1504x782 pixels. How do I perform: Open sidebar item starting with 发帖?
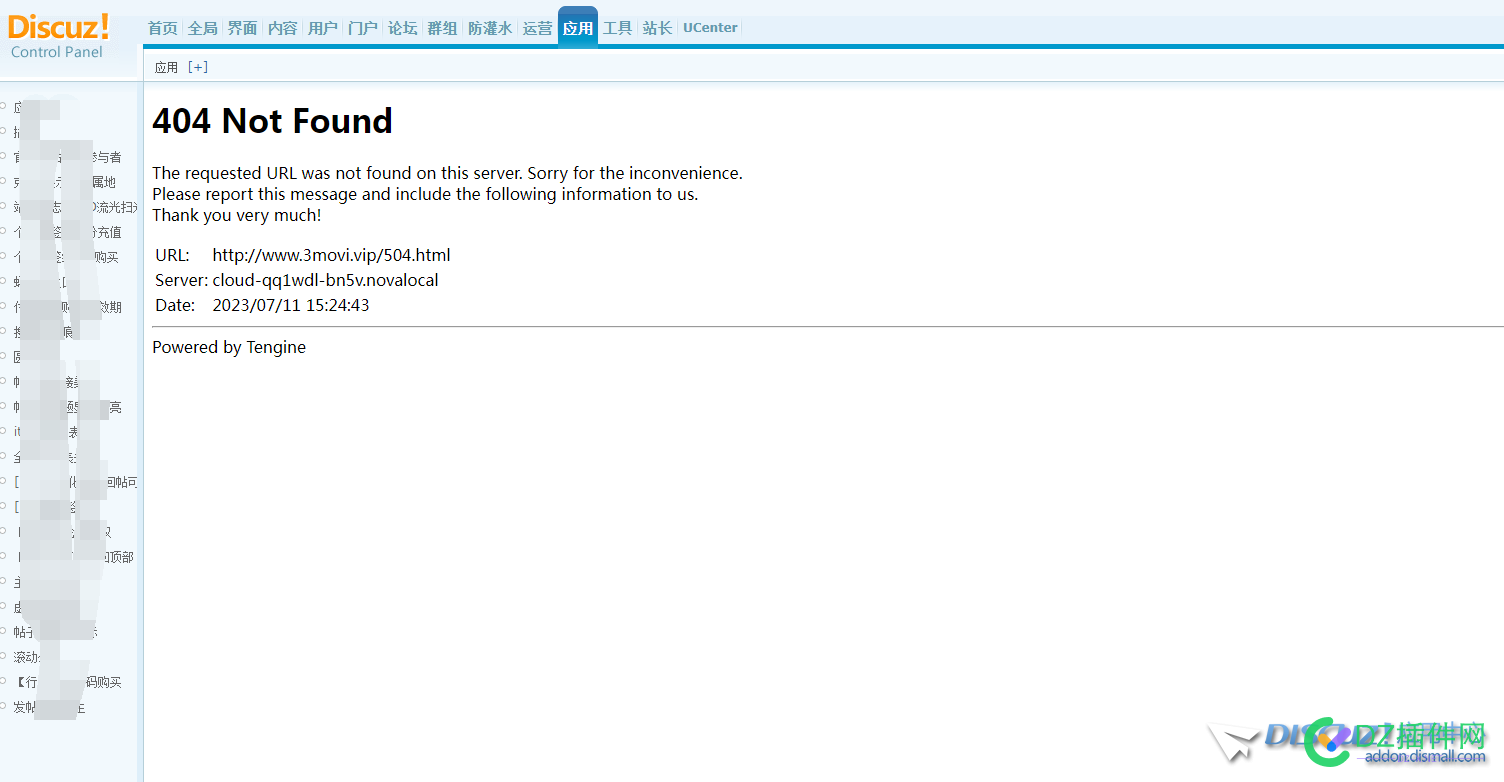coord(50,707)
